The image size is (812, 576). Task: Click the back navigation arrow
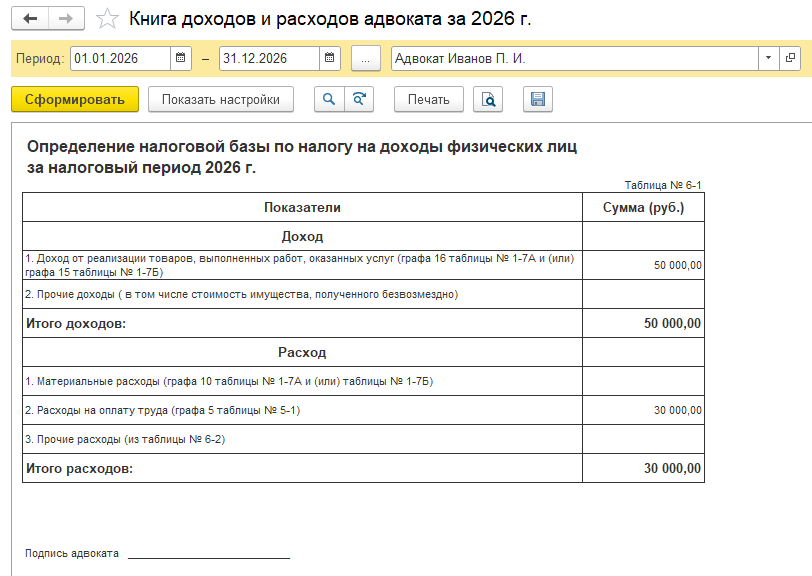30,19
